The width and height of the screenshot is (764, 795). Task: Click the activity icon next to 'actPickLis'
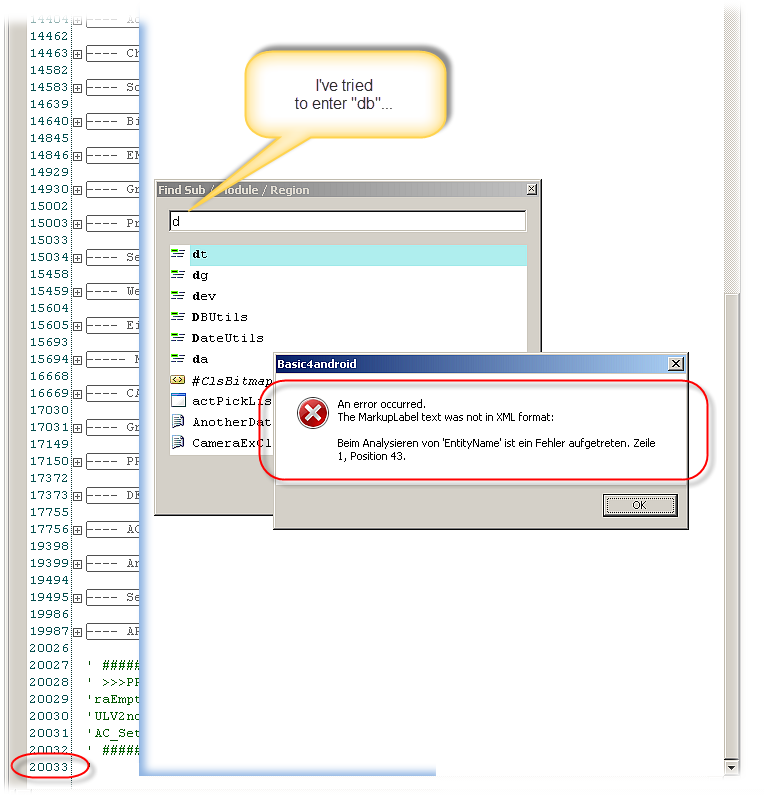(178, 400)
